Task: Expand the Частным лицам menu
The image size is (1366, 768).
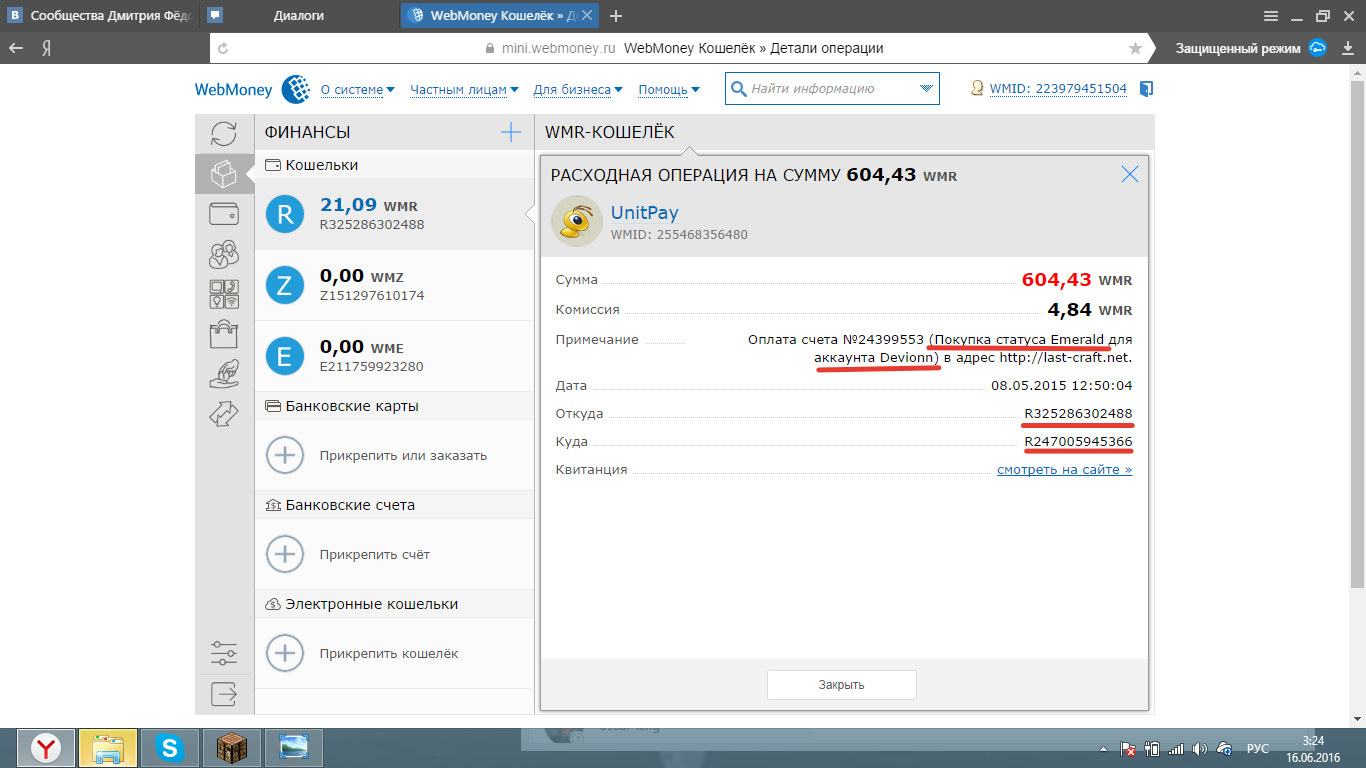Action: (x=464, y=89)
